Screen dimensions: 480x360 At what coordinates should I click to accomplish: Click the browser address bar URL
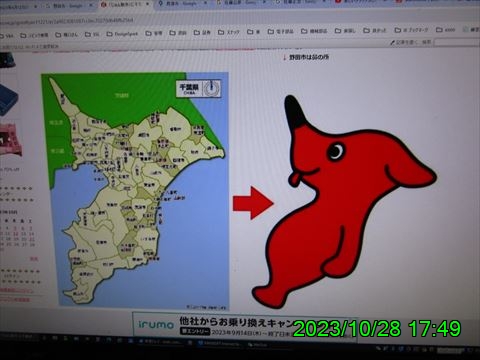pos(67,21)
